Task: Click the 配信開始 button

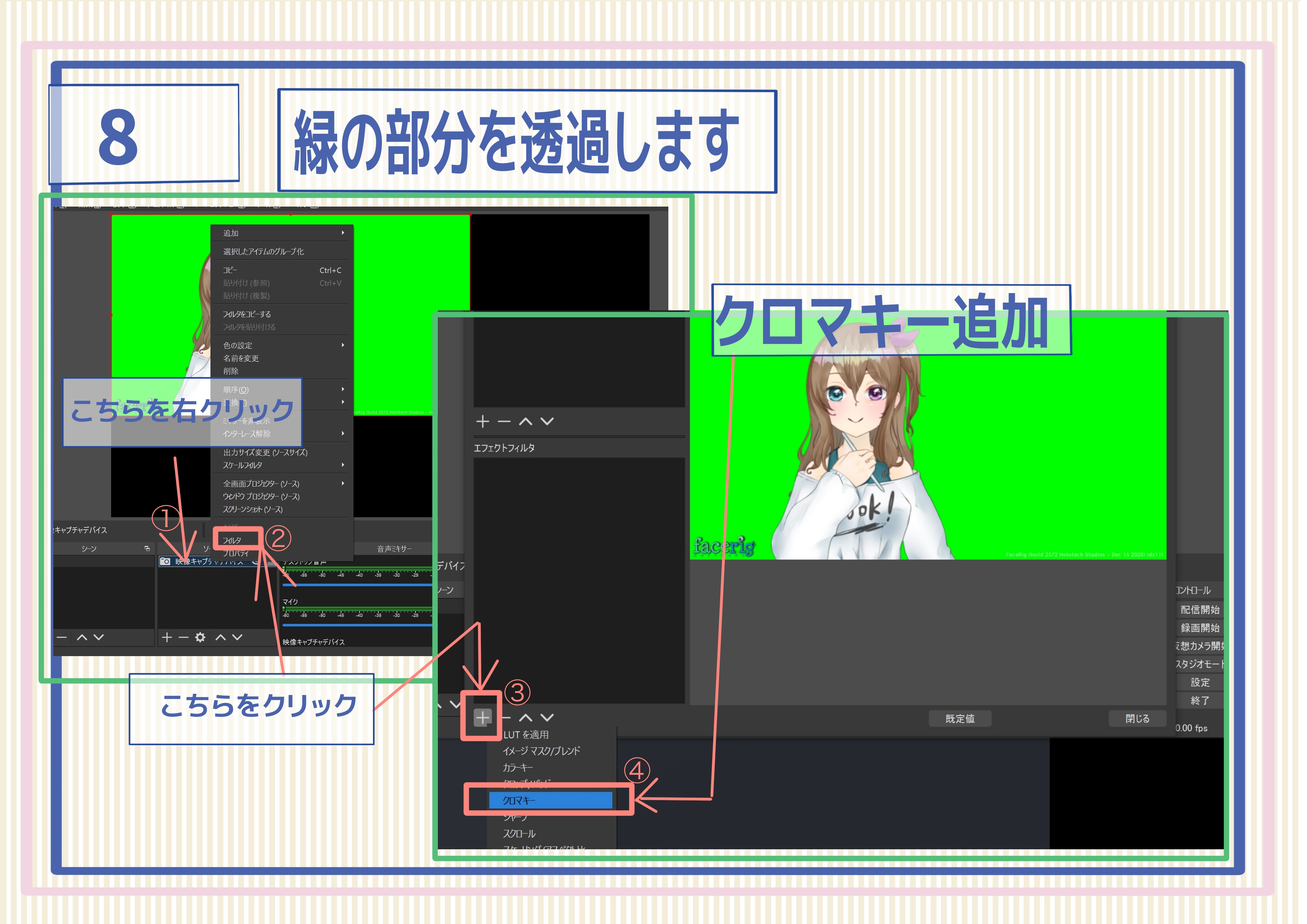Action: pyautogui.click(x=1199, y=610)
